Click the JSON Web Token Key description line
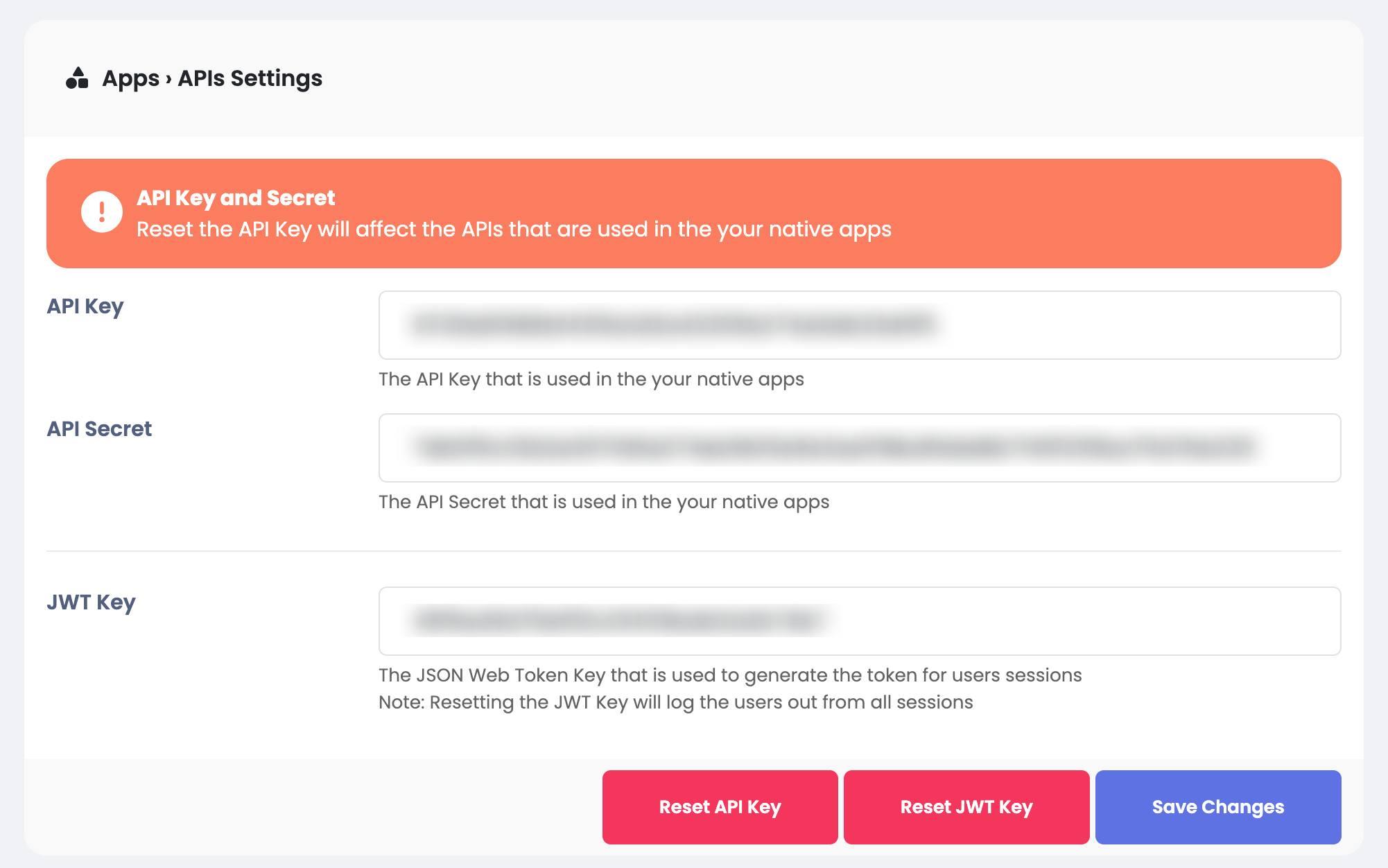The width and height of the screenshot is (1388, 868). pyautogui.click(x=730, y=675)
